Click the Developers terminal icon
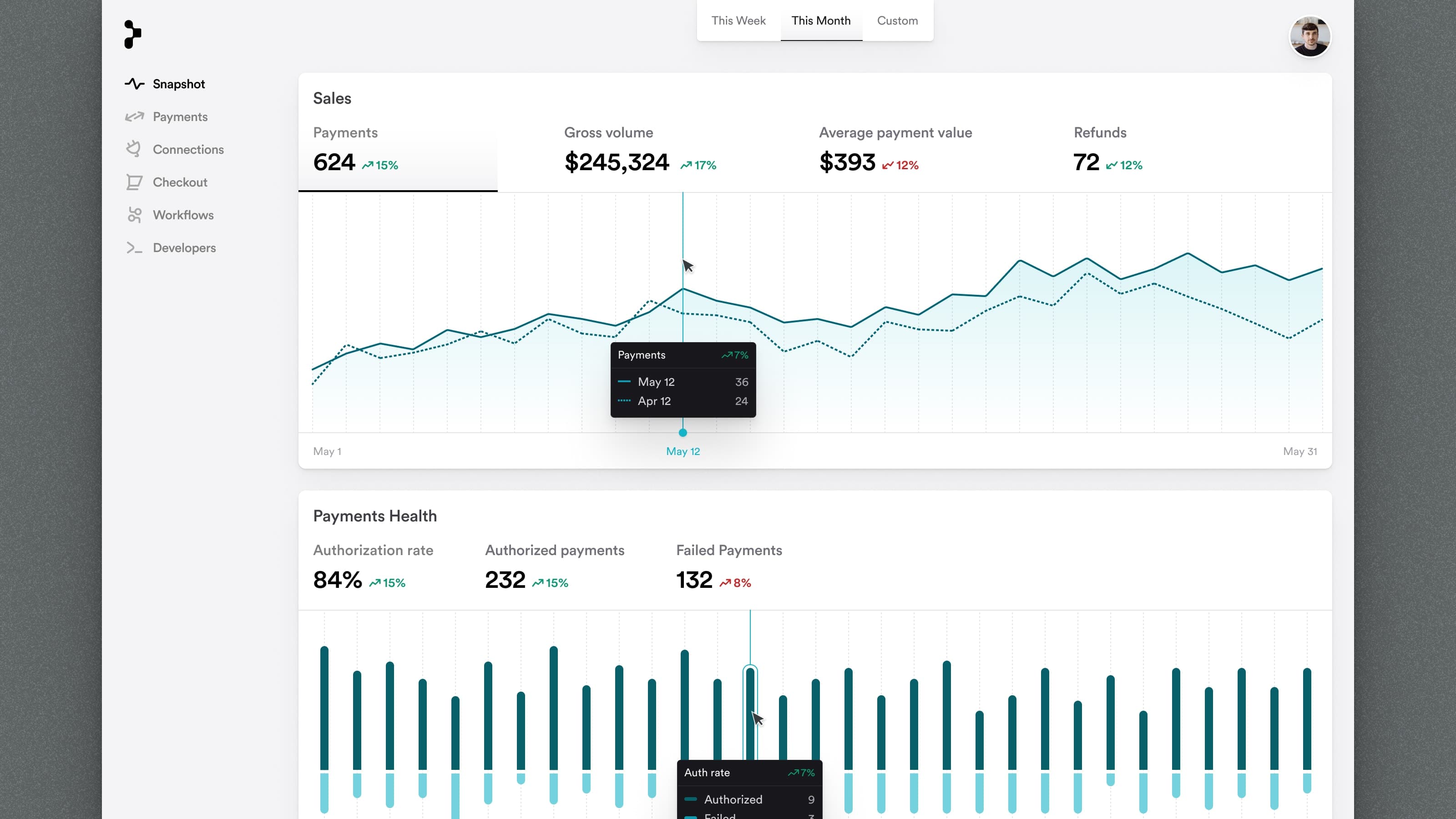 tap(135, 248)
